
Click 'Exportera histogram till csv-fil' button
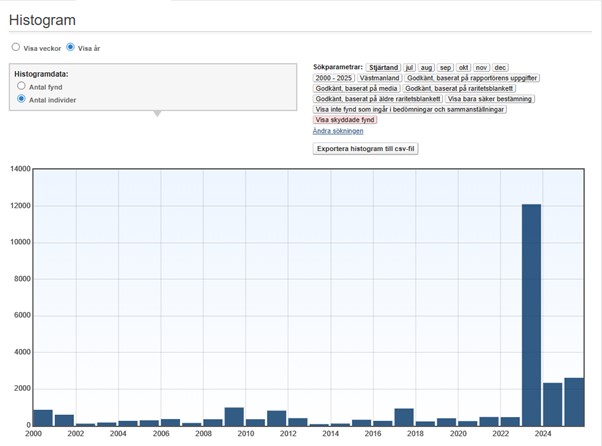coord(363,148)
